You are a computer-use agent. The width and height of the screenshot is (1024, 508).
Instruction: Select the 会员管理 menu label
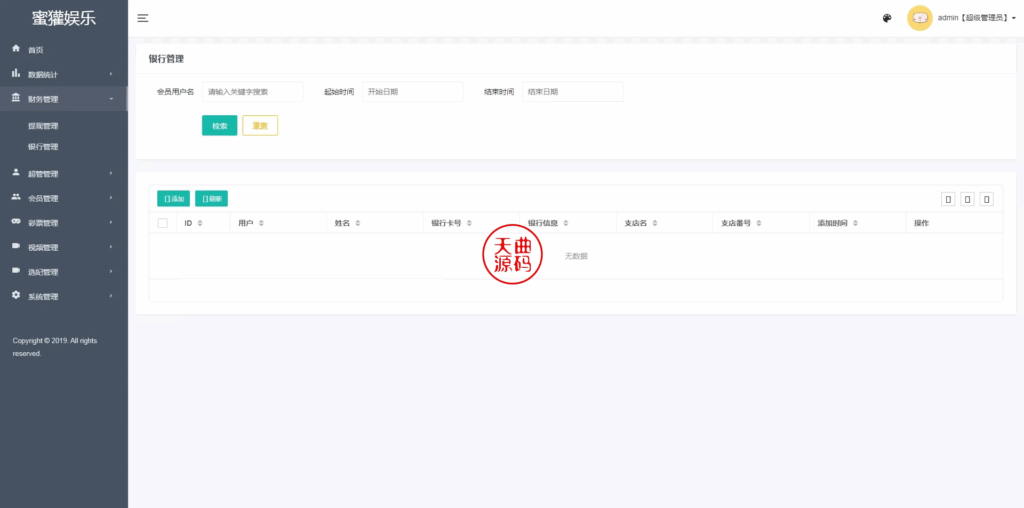coord(43,198)
